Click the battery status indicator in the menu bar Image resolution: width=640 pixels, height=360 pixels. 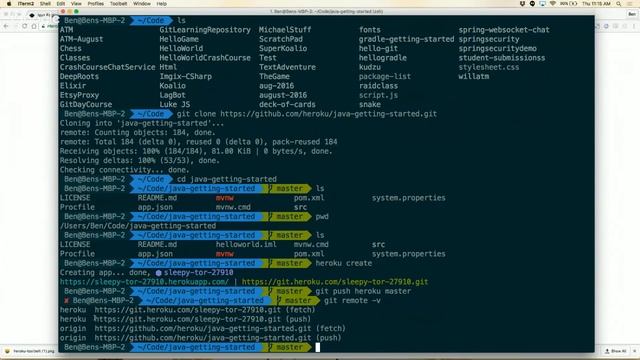point(569,3)
